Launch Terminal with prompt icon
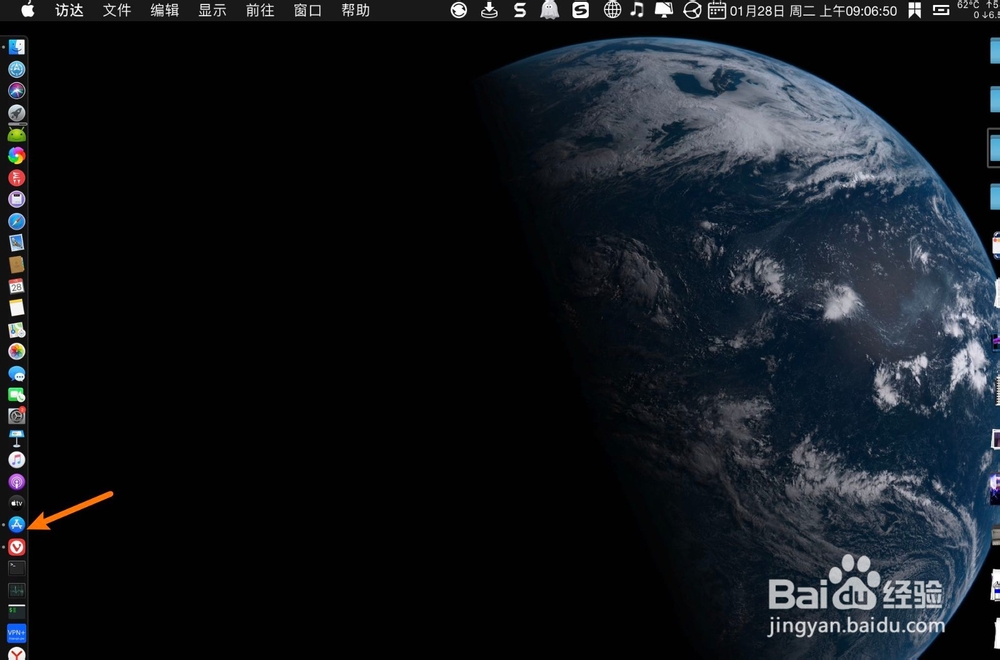Image resolution: width=1000 pixels, height=660 pixels. point(17,568)
